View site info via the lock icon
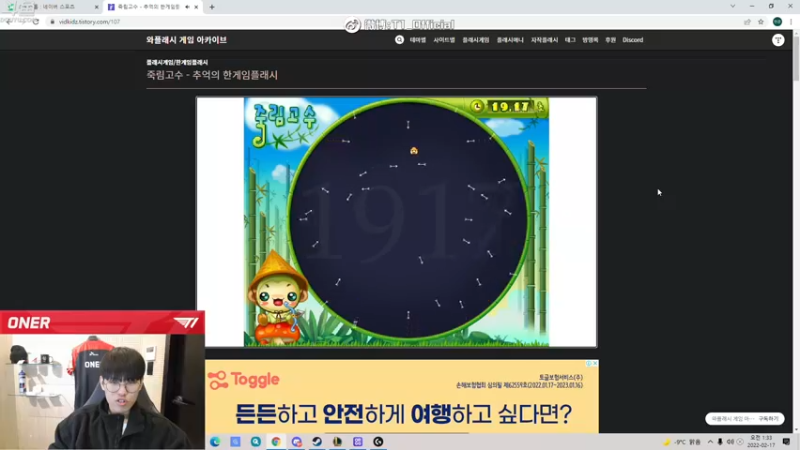 coord(52,22)
